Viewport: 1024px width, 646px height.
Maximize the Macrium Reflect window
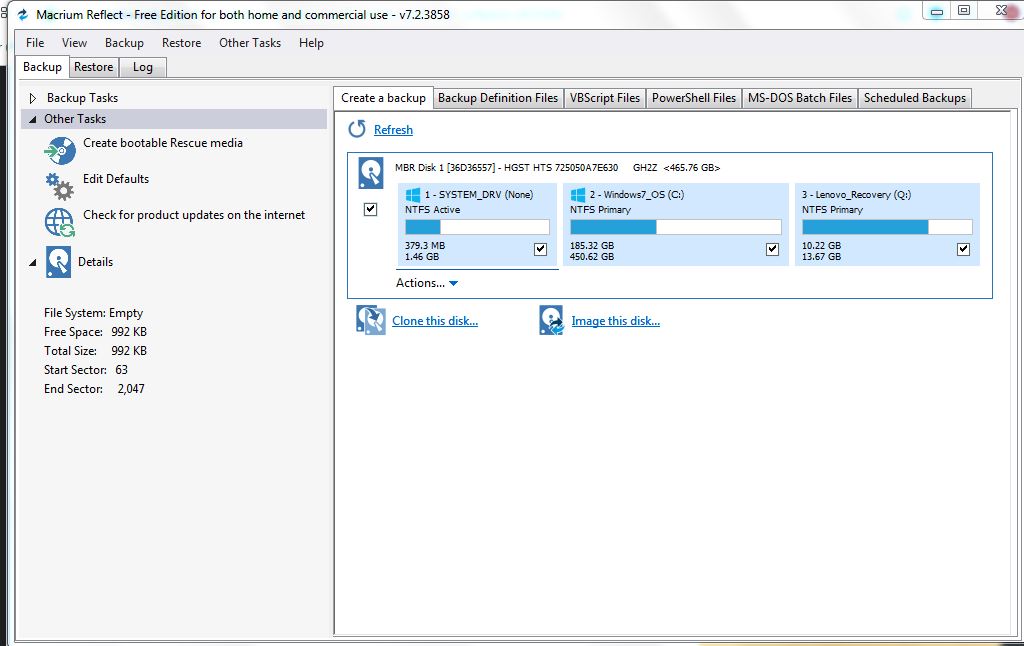(x=964, y=10)
